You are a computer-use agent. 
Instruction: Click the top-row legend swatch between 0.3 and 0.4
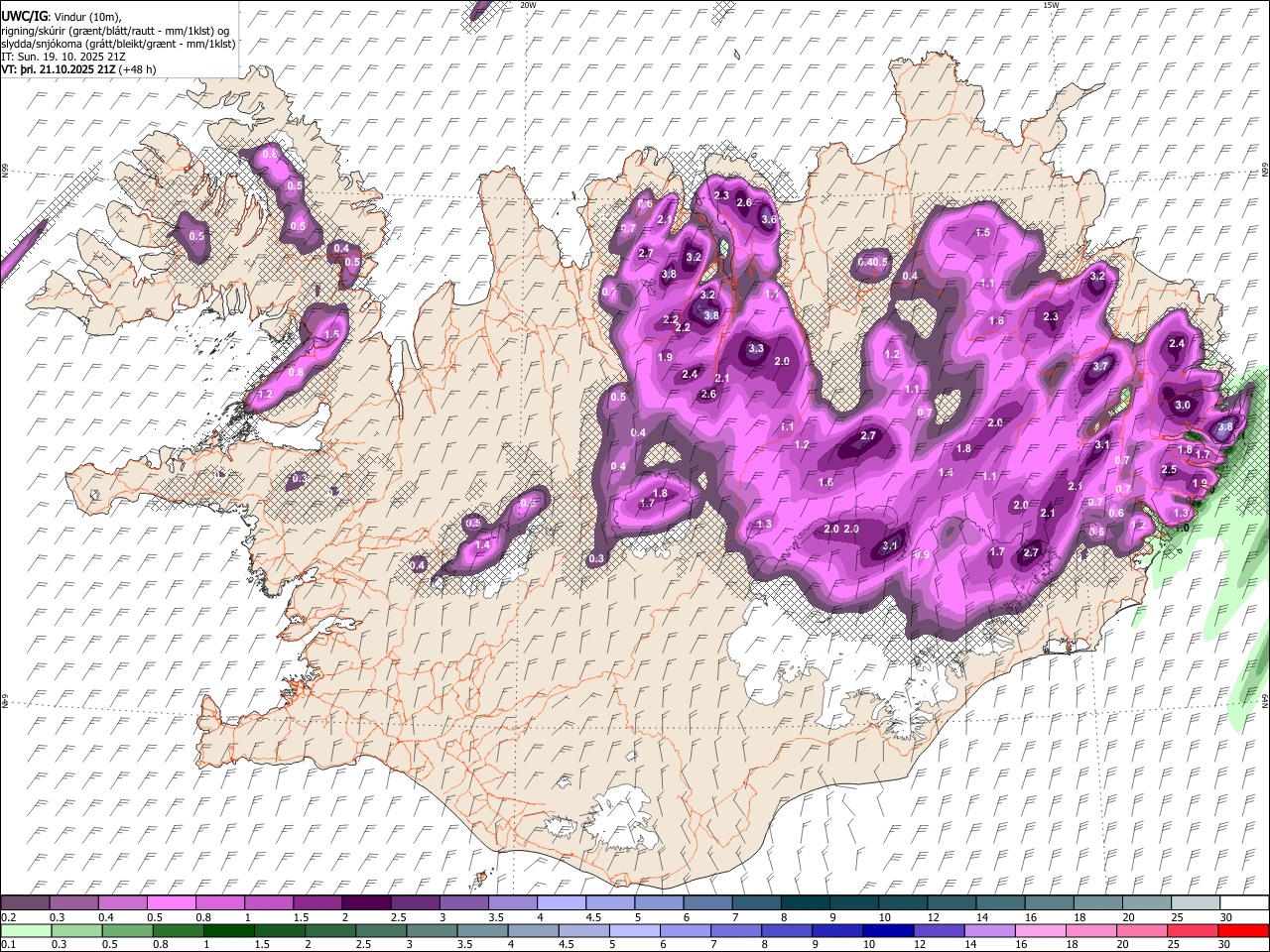(x=74, y=902)
